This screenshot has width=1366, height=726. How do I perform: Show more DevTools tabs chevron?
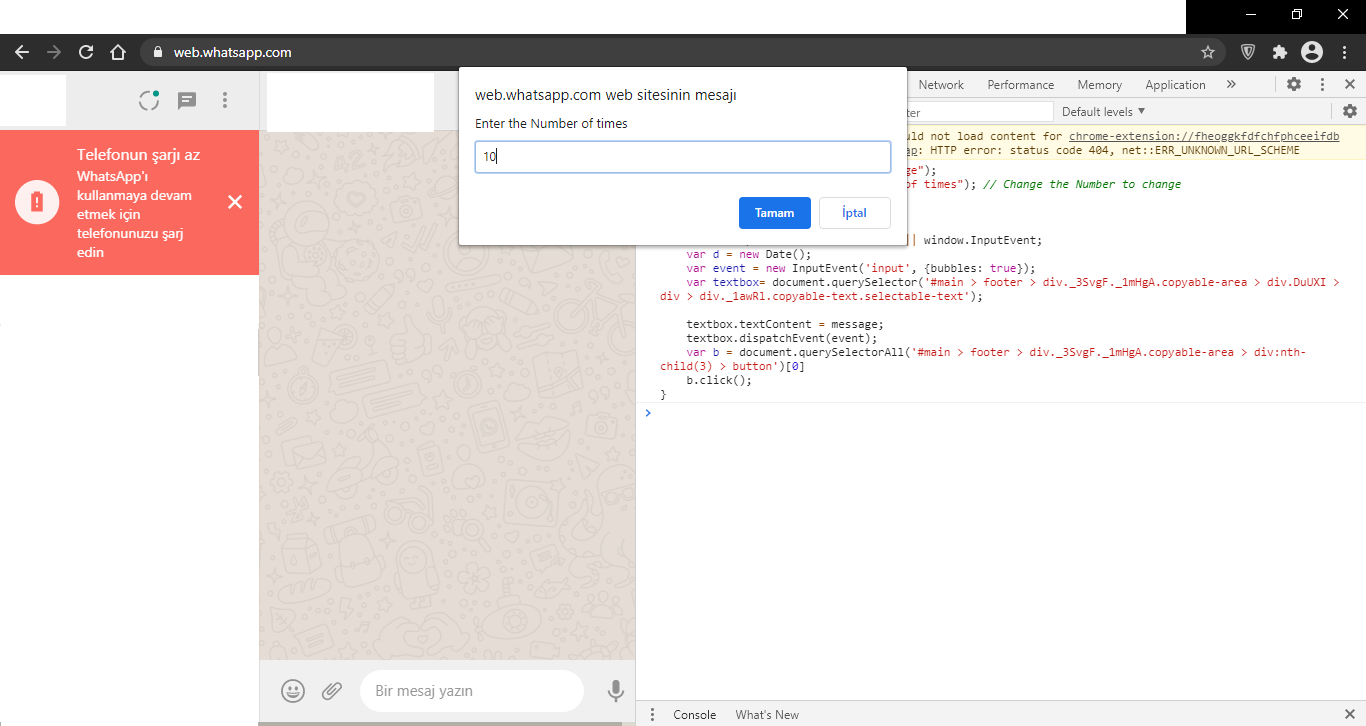1231,85
